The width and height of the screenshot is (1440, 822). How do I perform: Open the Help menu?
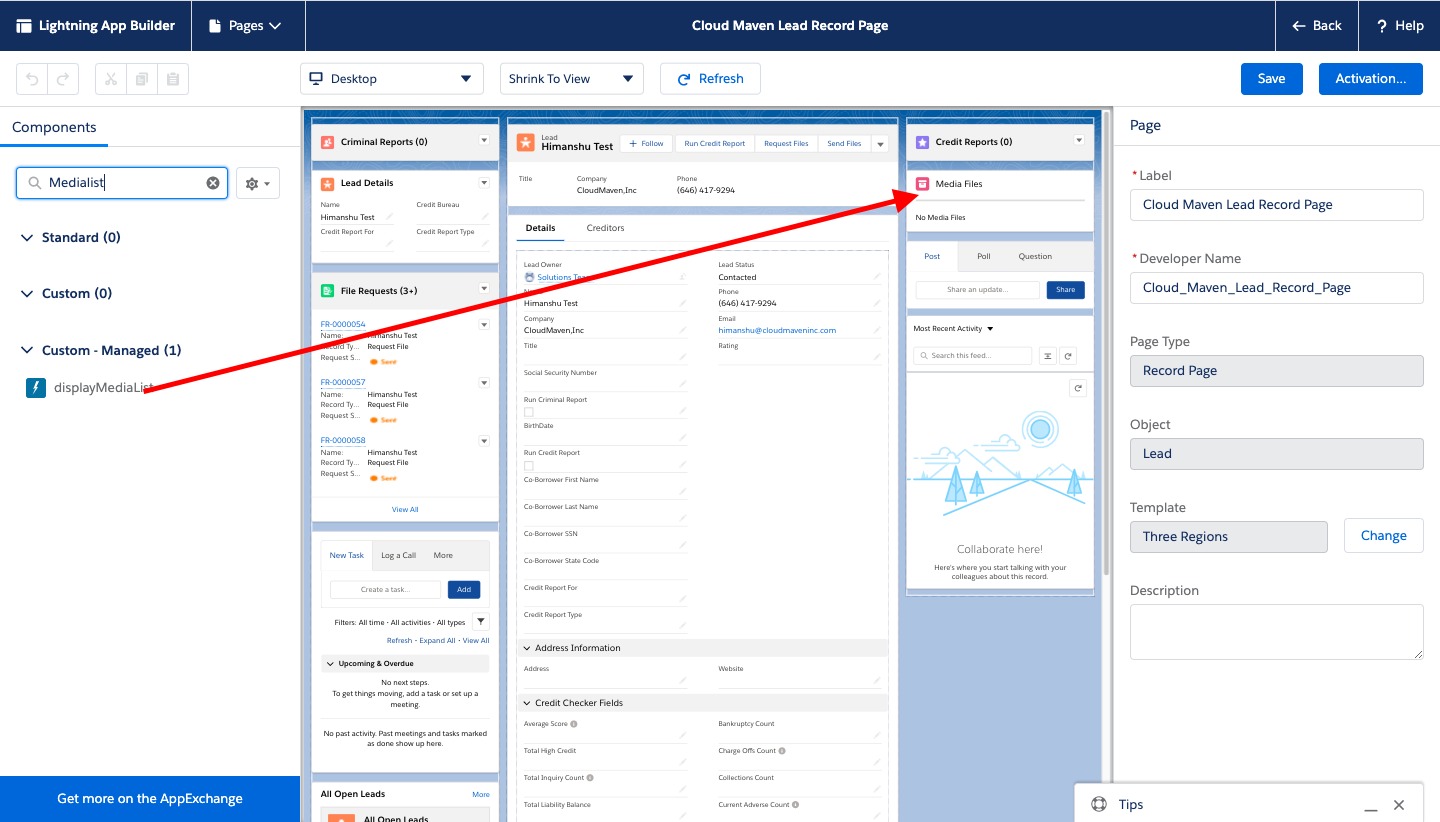(x=1399, y=26)
